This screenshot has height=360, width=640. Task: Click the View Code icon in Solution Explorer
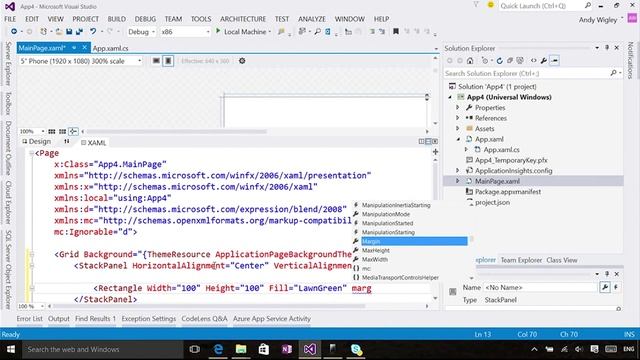click(533, 61)
